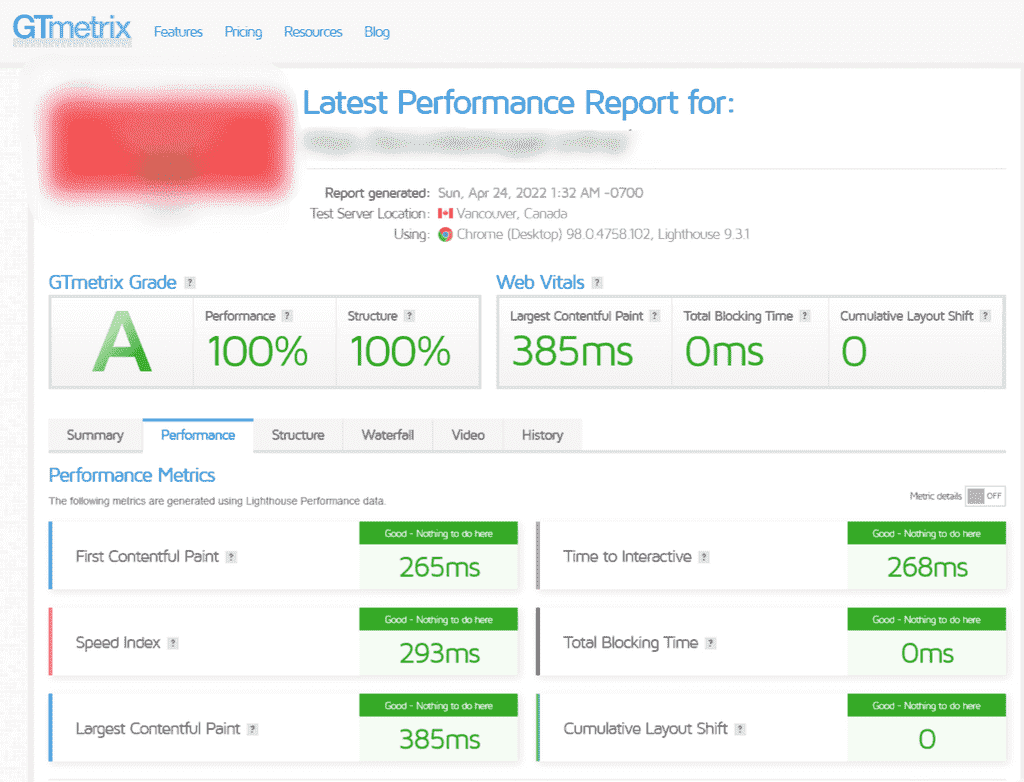
Task: Click help icon beside Web Vitals heading
Action: [597, 283]
